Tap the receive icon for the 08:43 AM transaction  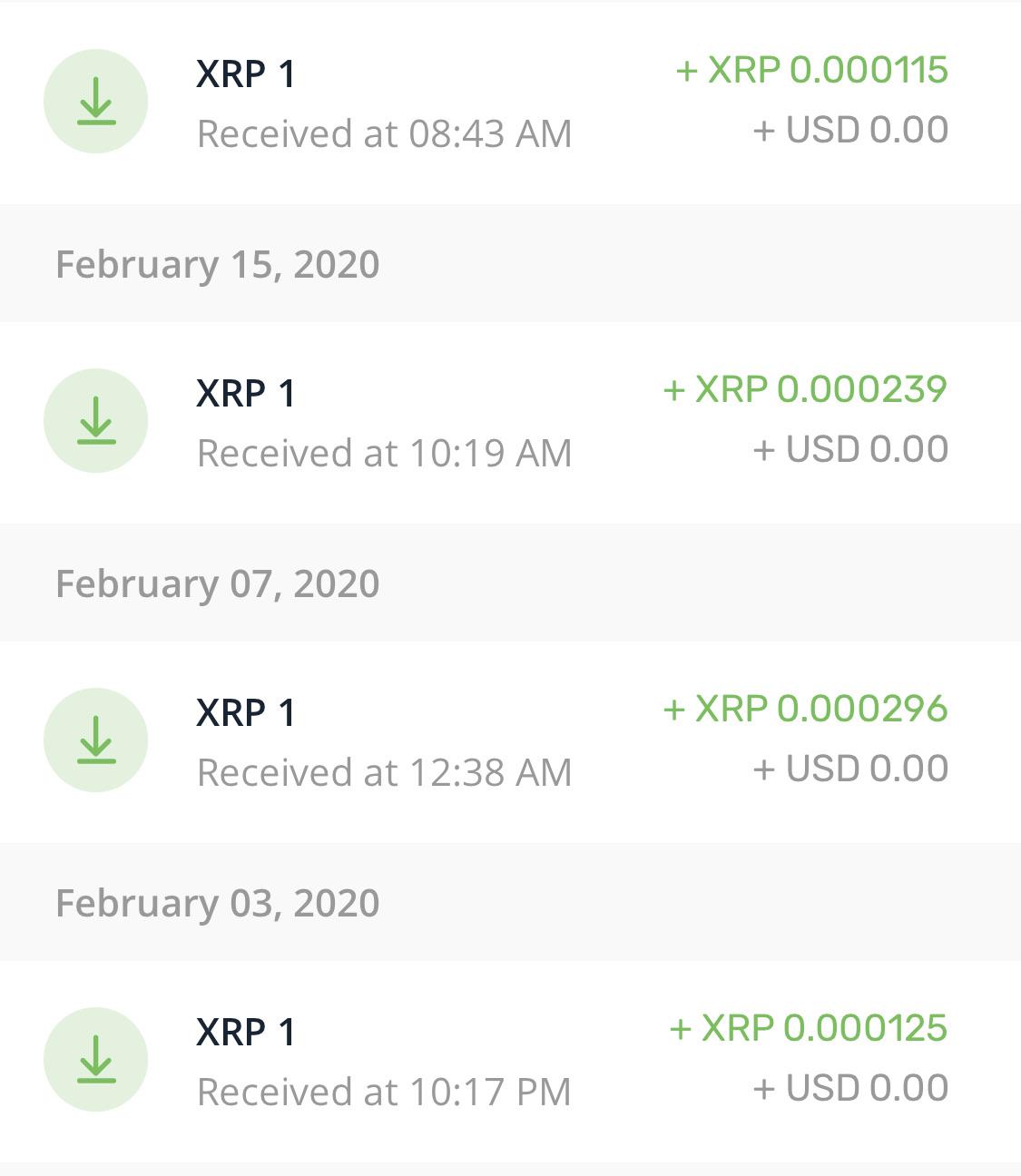click(95, 101)
